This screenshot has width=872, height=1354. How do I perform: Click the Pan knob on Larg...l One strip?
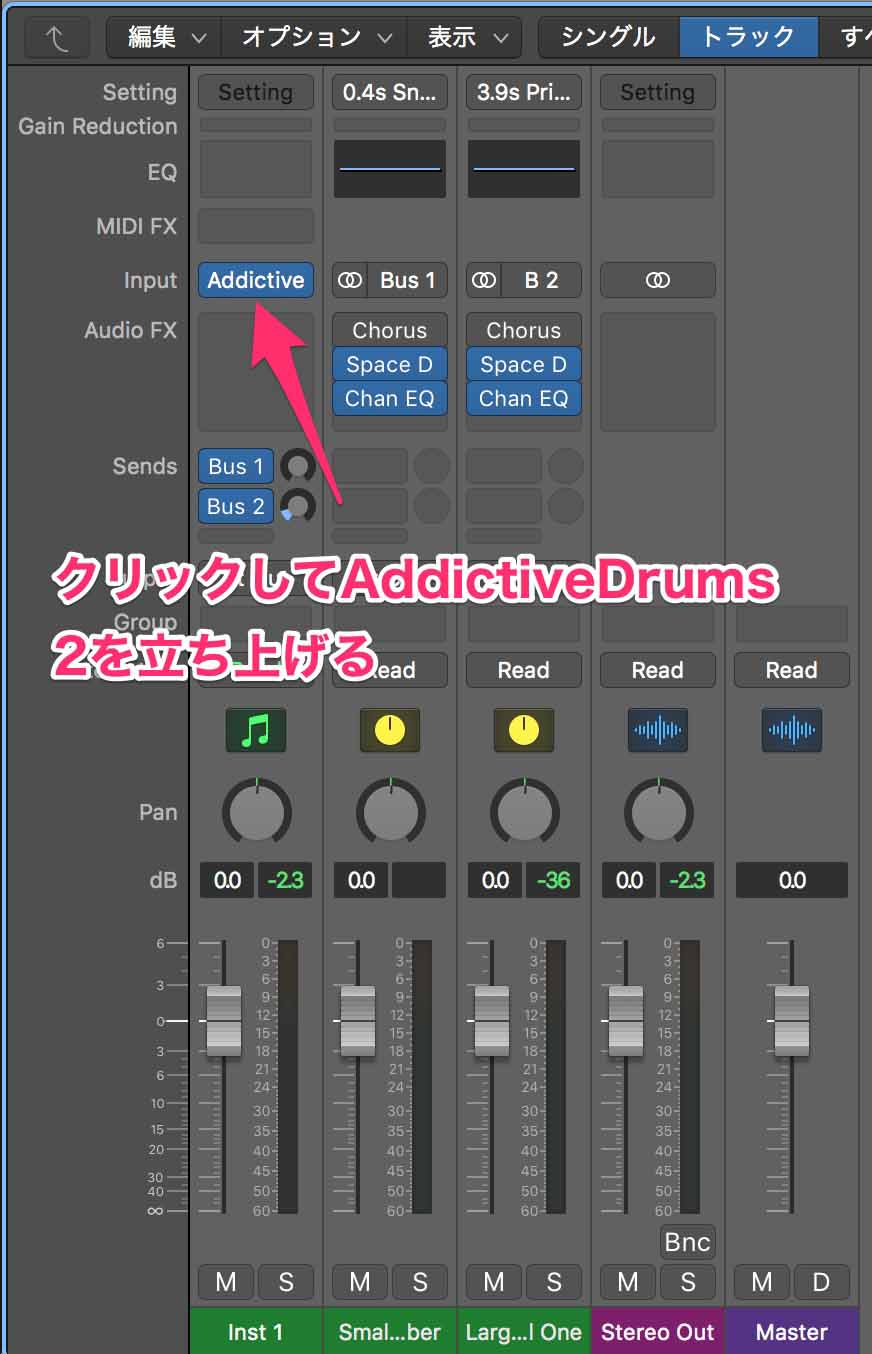tap(525, 811)
